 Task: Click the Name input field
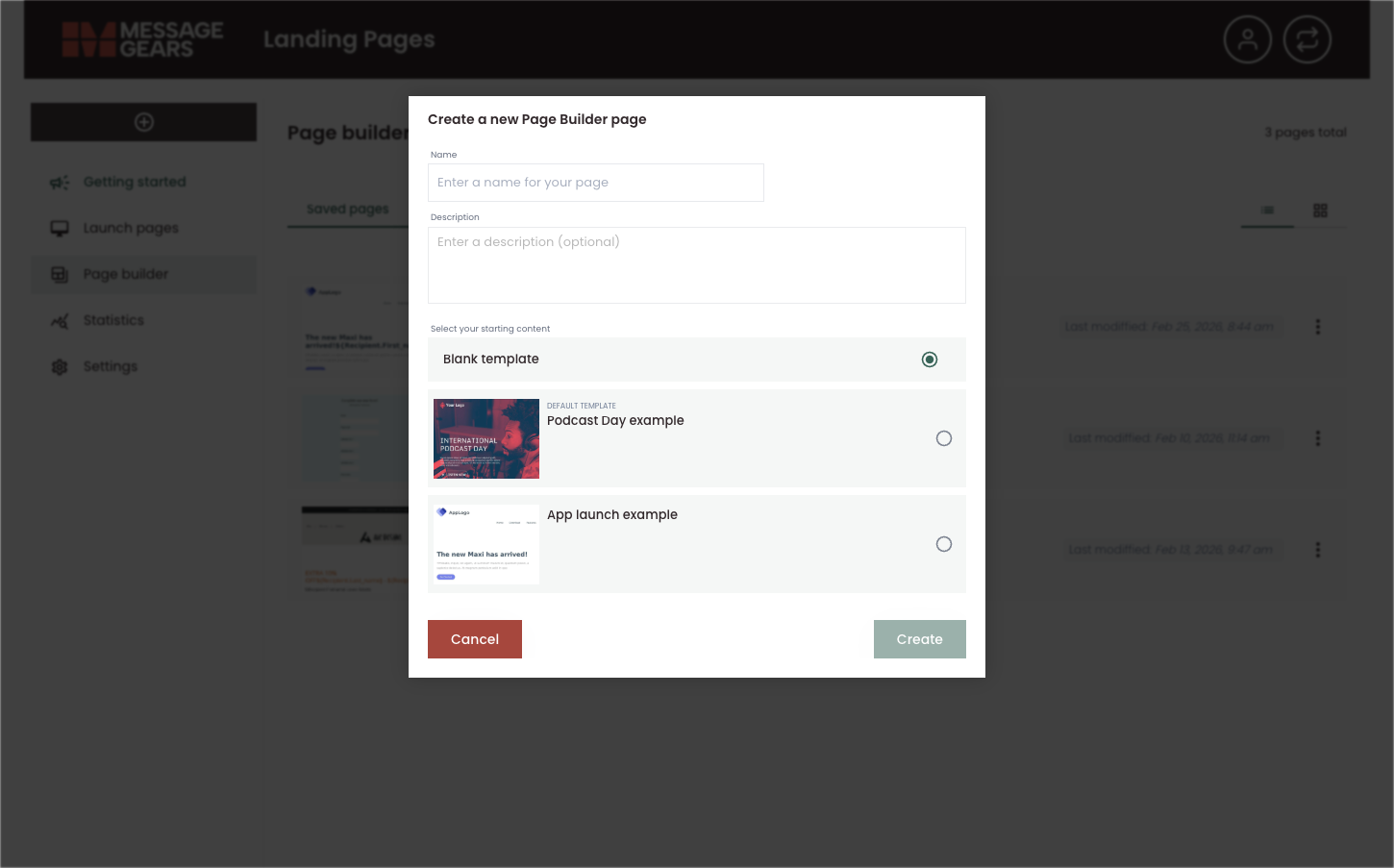point(596,183)
